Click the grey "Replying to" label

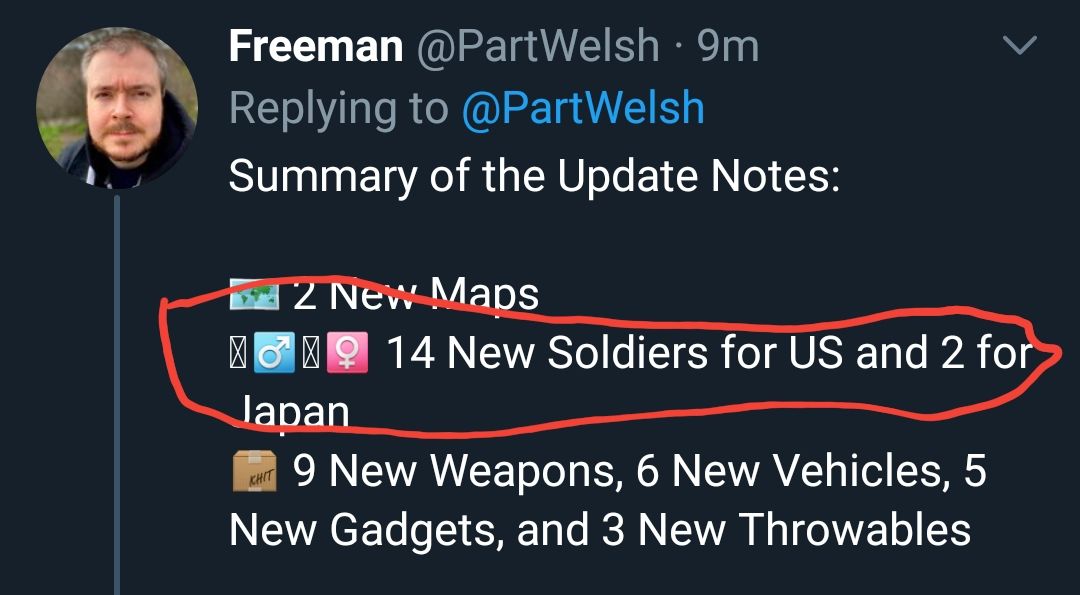coord(338,108)
